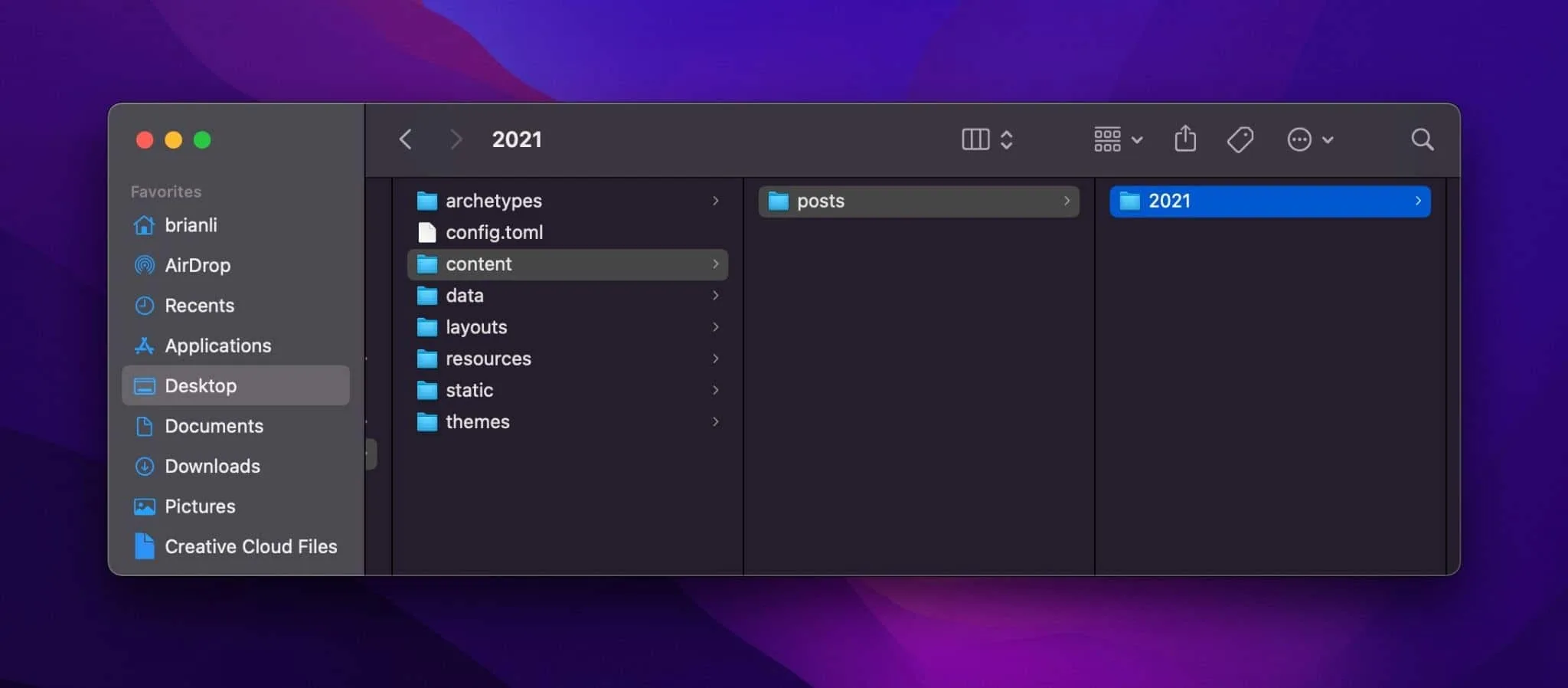Select the layouts folder
The image size is (1568, 688).
pos(567,327)
